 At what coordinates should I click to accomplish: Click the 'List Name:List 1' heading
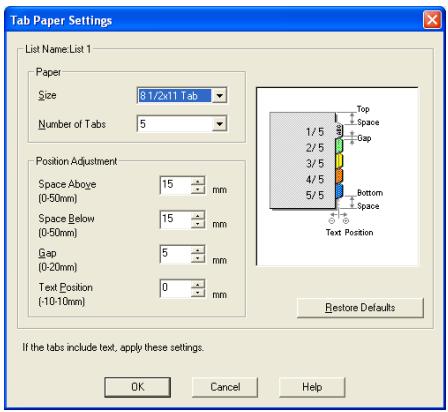(58, 49)
